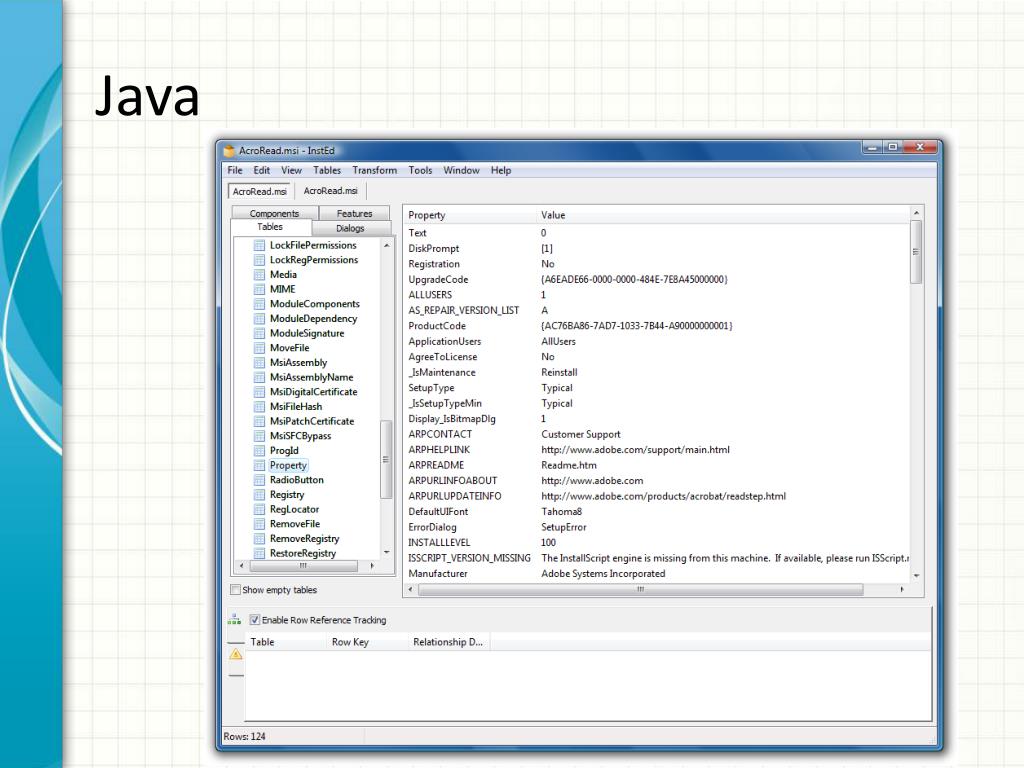
Task: Sort by the Value column header
Action: (722, 215)
